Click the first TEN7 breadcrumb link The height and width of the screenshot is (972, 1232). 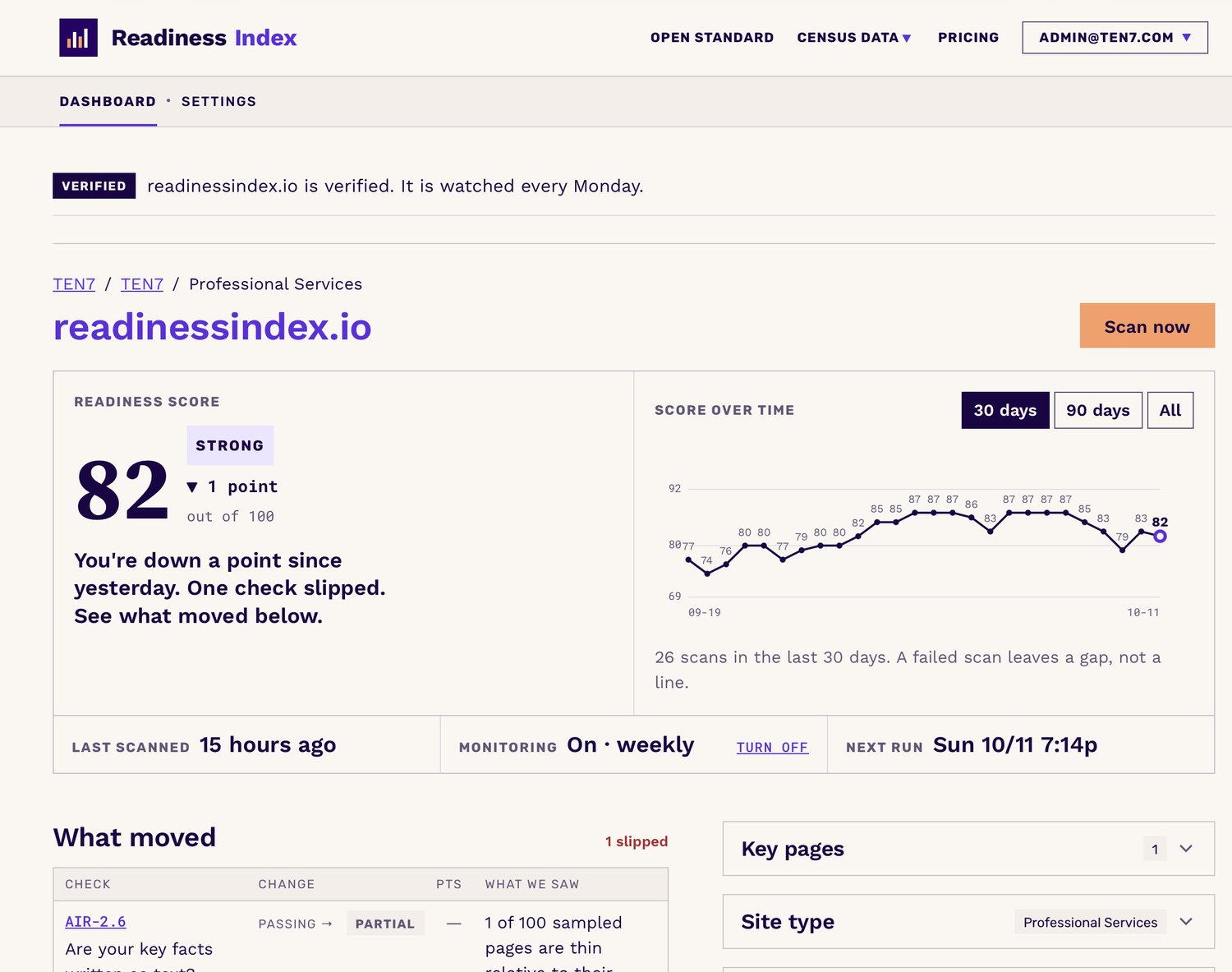[x=74, y=284]
